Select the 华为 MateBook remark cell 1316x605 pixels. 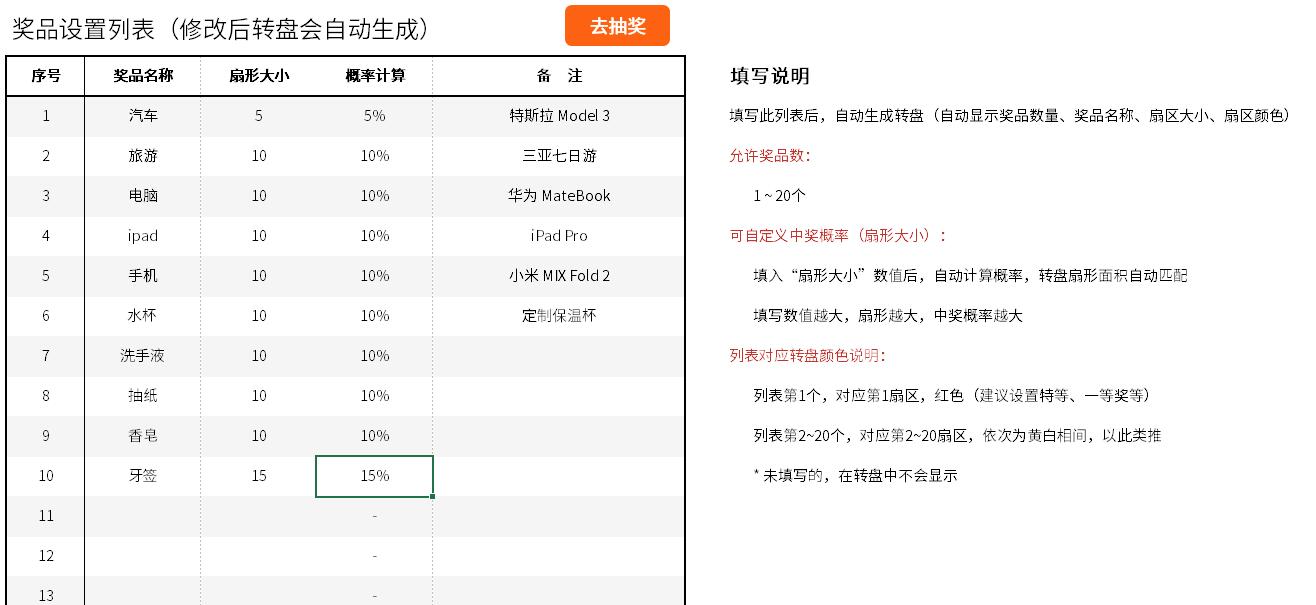[559, 196]
